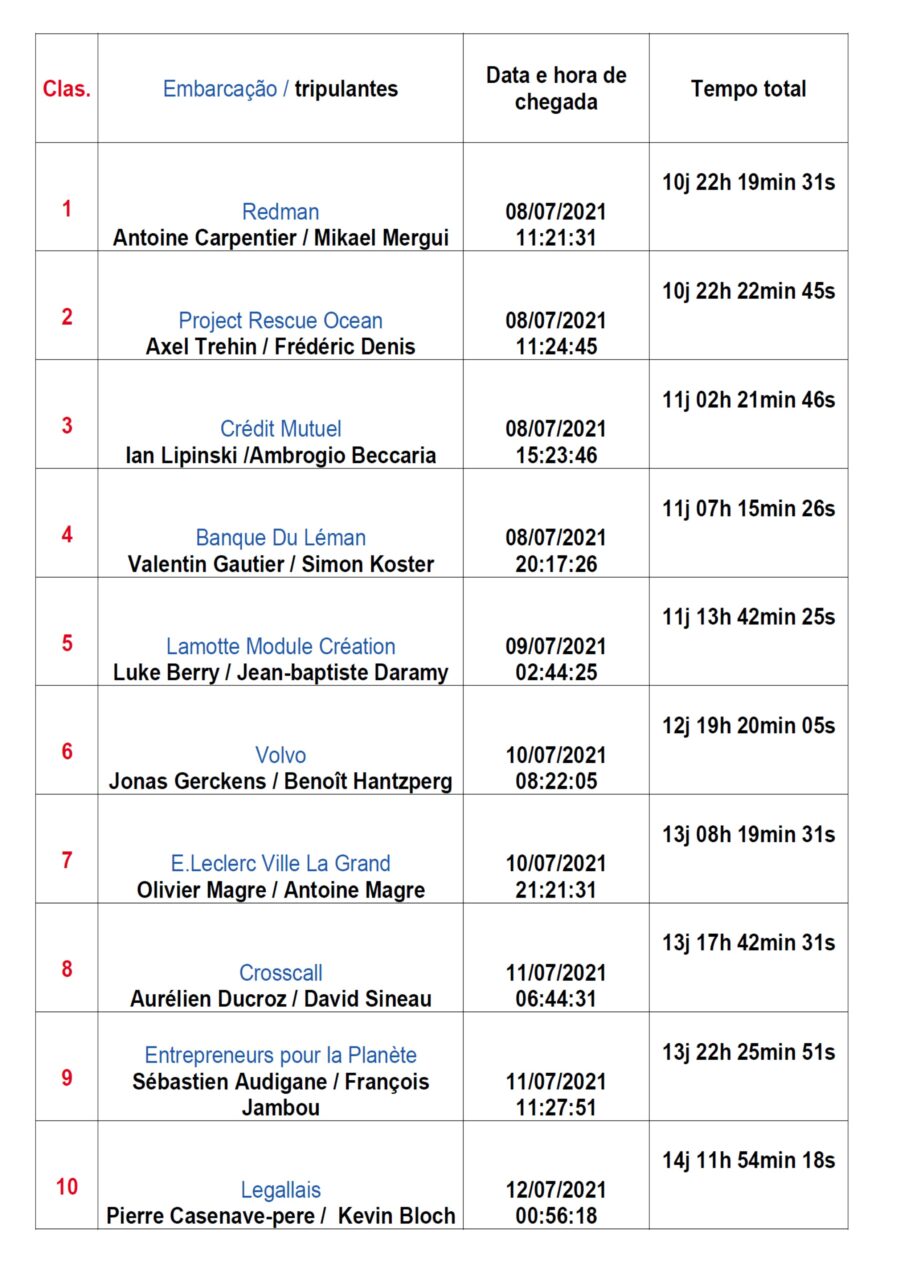900x1273 pixels.
Task: Click the Redman boat name
Action: [x=280, y=212]
